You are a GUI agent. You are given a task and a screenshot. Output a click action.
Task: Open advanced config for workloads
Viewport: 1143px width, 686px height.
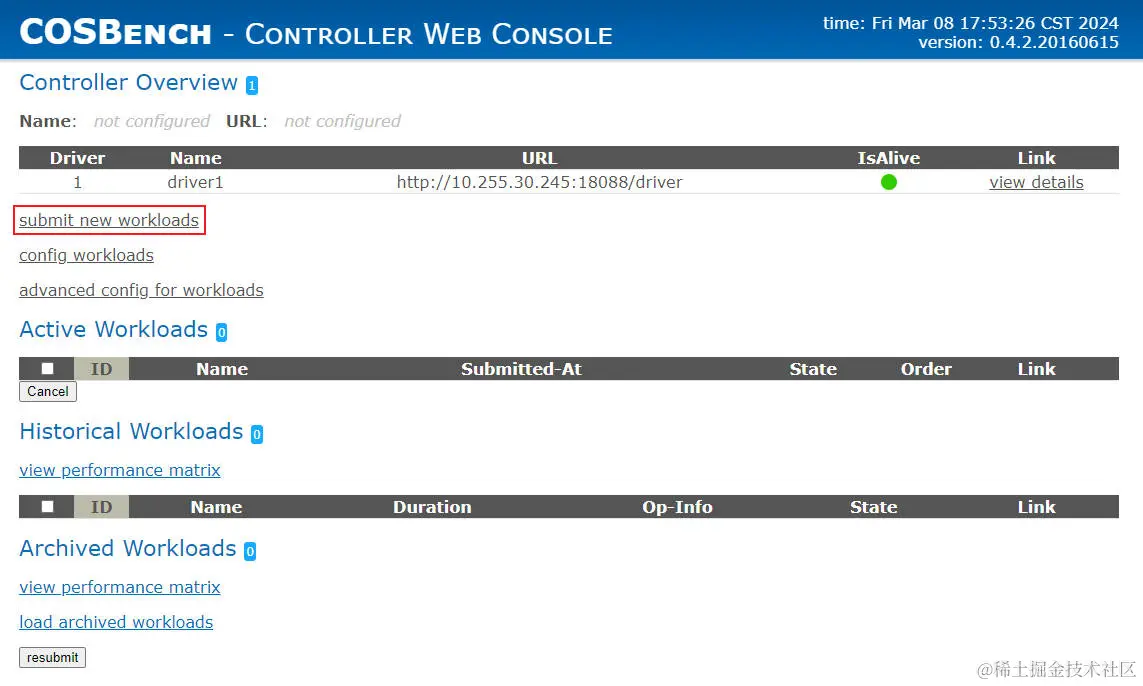coord(141,290)
